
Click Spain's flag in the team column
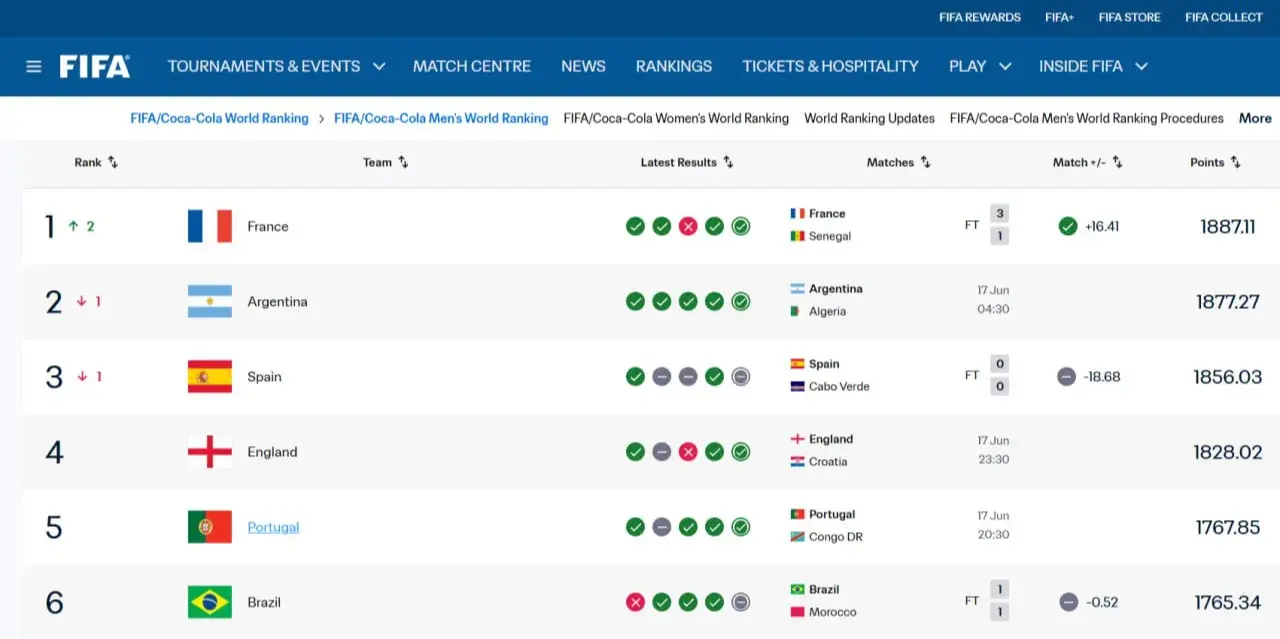coord(210,376)
